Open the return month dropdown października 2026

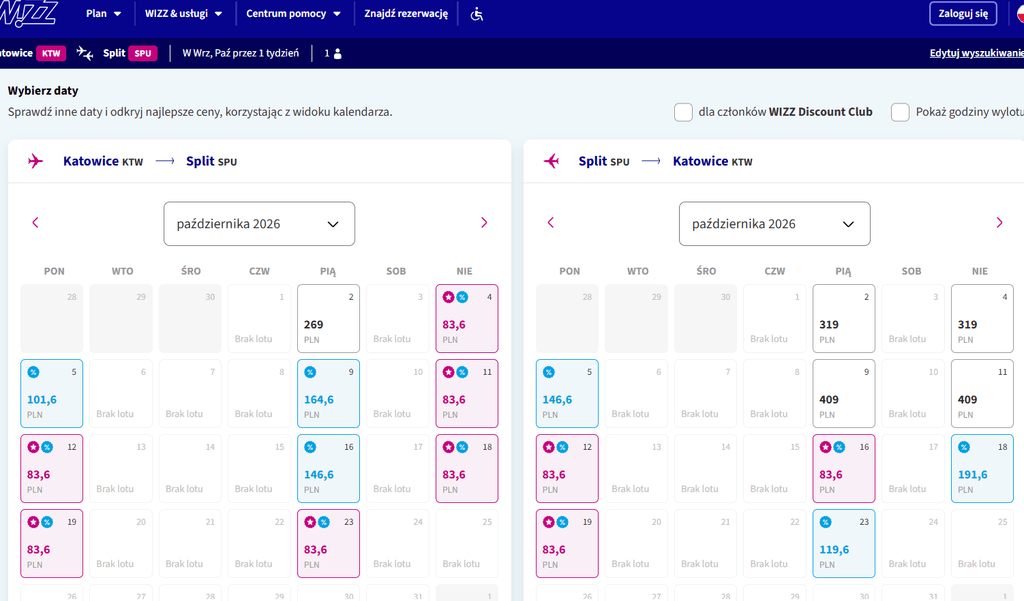point(775,223)
